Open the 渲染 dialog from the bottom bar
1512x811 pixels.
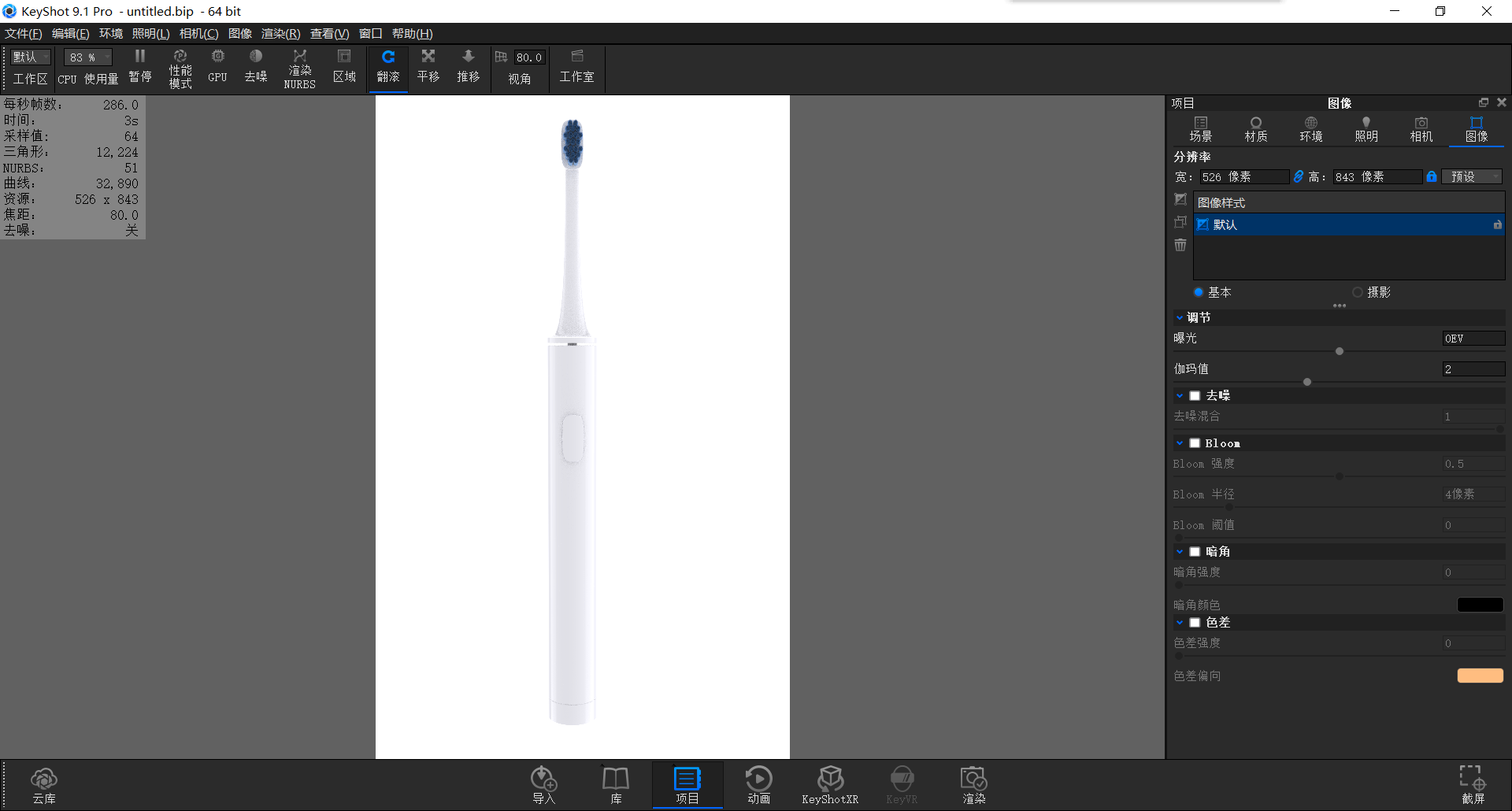[x=973, y=785]
